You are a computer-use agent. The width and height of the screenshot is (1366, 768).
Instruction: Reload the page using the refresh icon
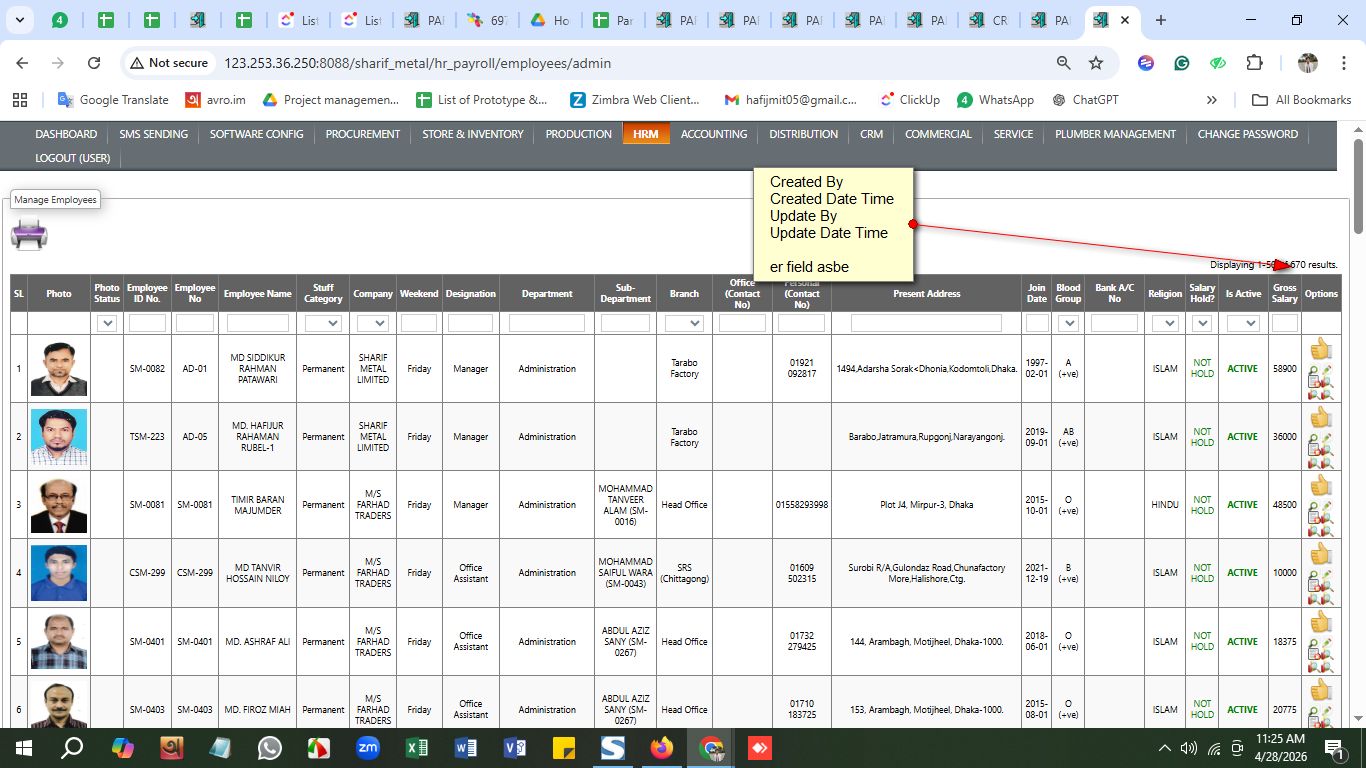[94, 63]
